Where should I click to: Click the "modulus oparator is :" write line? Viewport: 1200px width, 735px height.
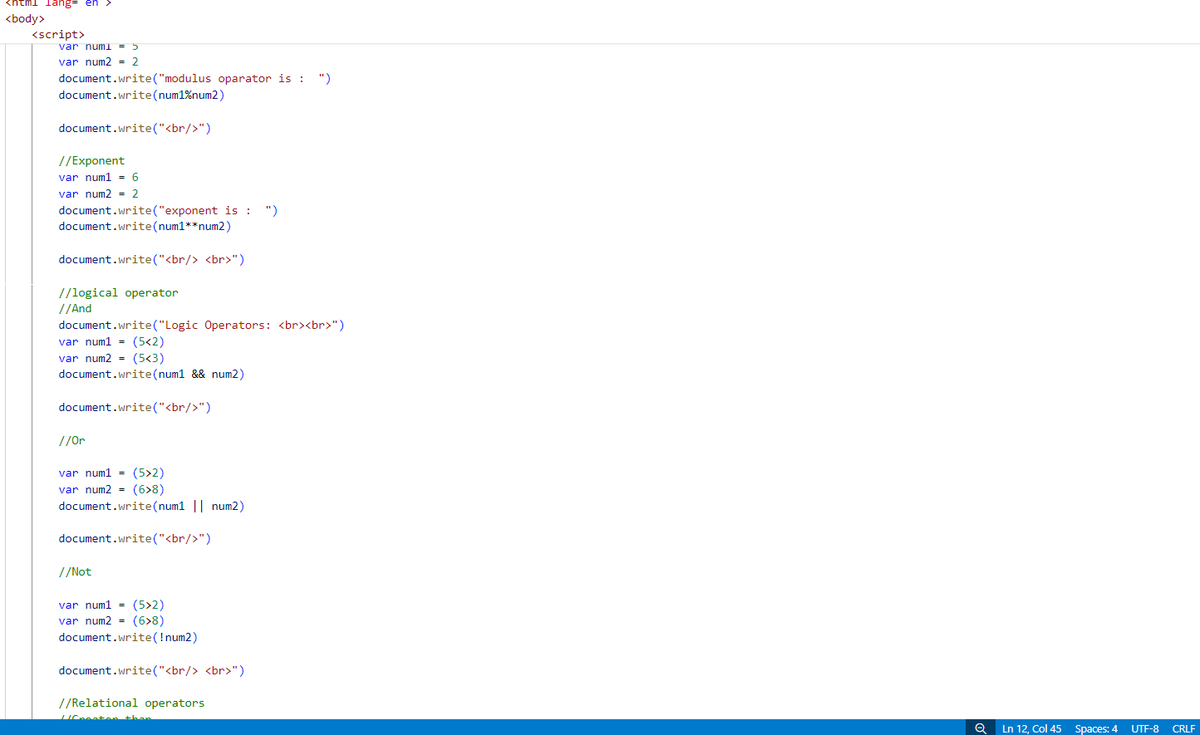[195, 78]
